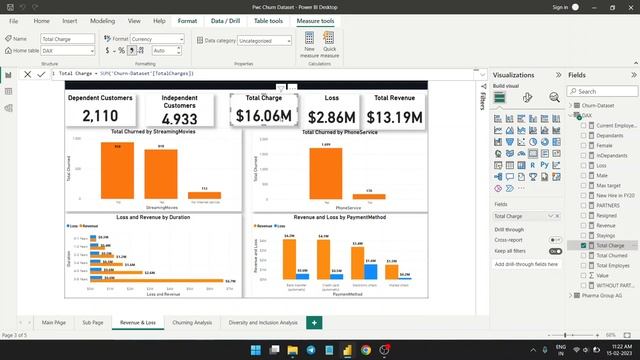Add a new page with plus button
Screen dimensions: 640x360
(x=314, y=322)
